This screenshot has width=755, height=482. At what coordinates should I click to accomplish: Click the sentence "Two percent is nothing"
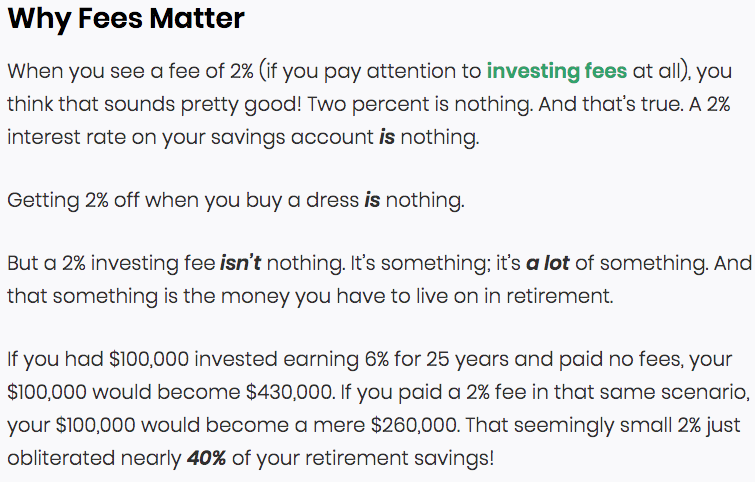click(x=419, y=104)
